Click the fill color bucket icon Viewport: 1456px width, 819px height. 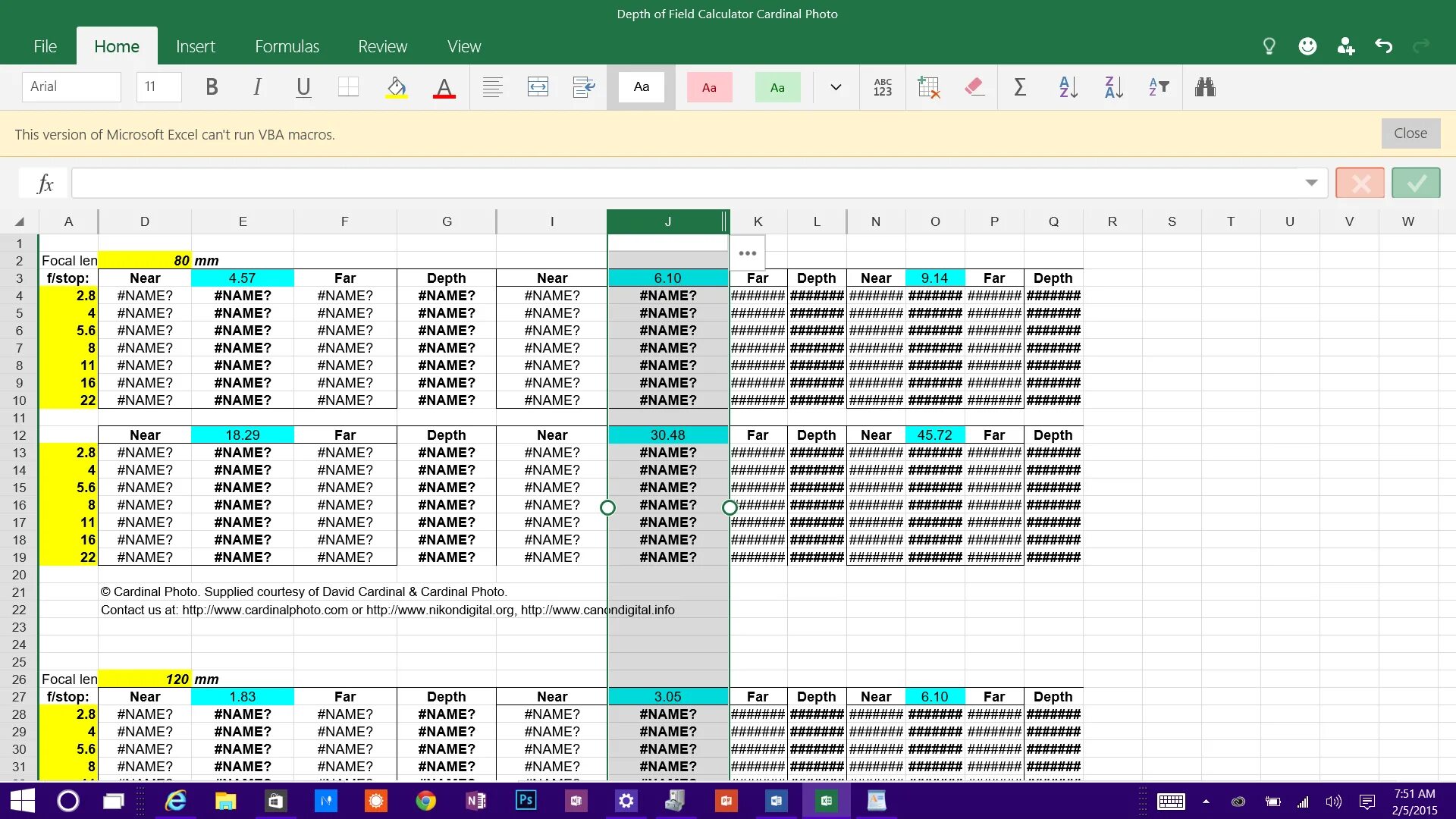tap(396, 87)
